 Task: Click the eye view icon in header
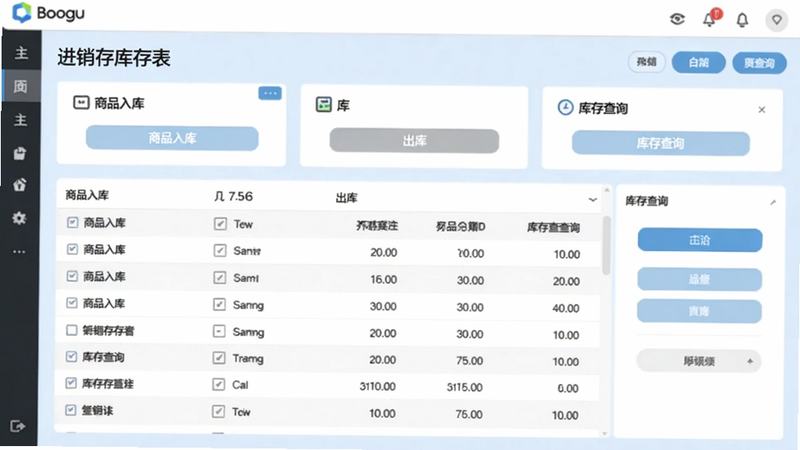tap(677, 19)
